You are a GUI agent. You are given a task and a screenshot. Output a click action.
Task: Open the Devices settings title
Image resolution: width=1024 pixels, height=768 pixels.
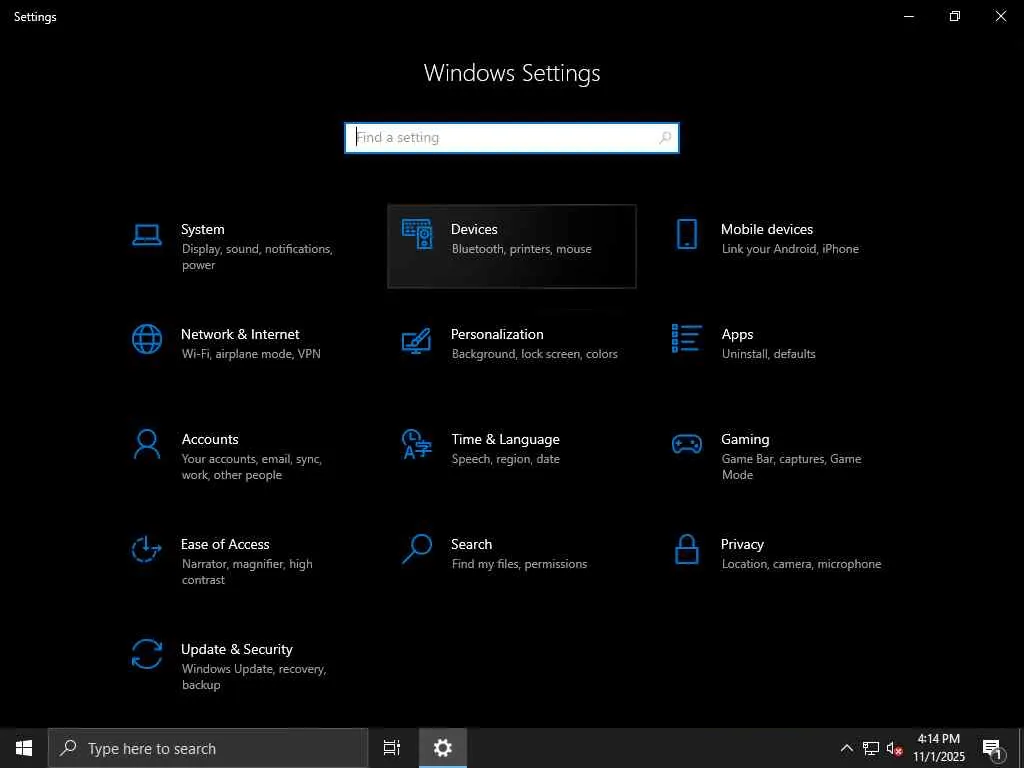point(474,229)
